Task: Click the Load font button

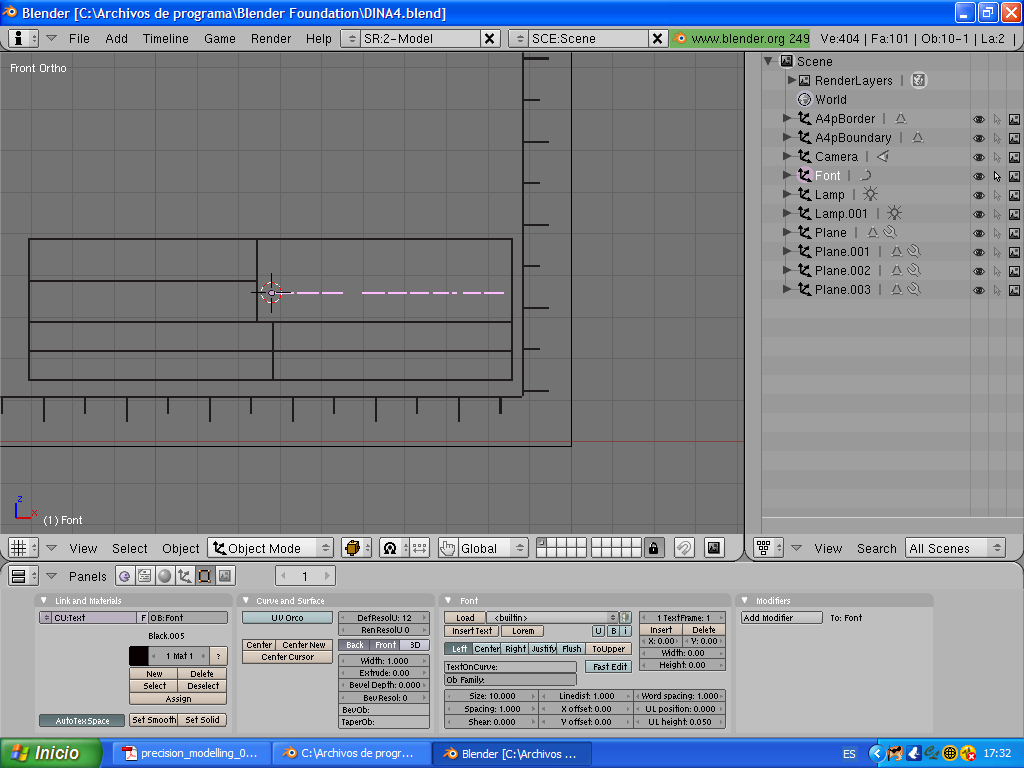Action: click(465, 618)
